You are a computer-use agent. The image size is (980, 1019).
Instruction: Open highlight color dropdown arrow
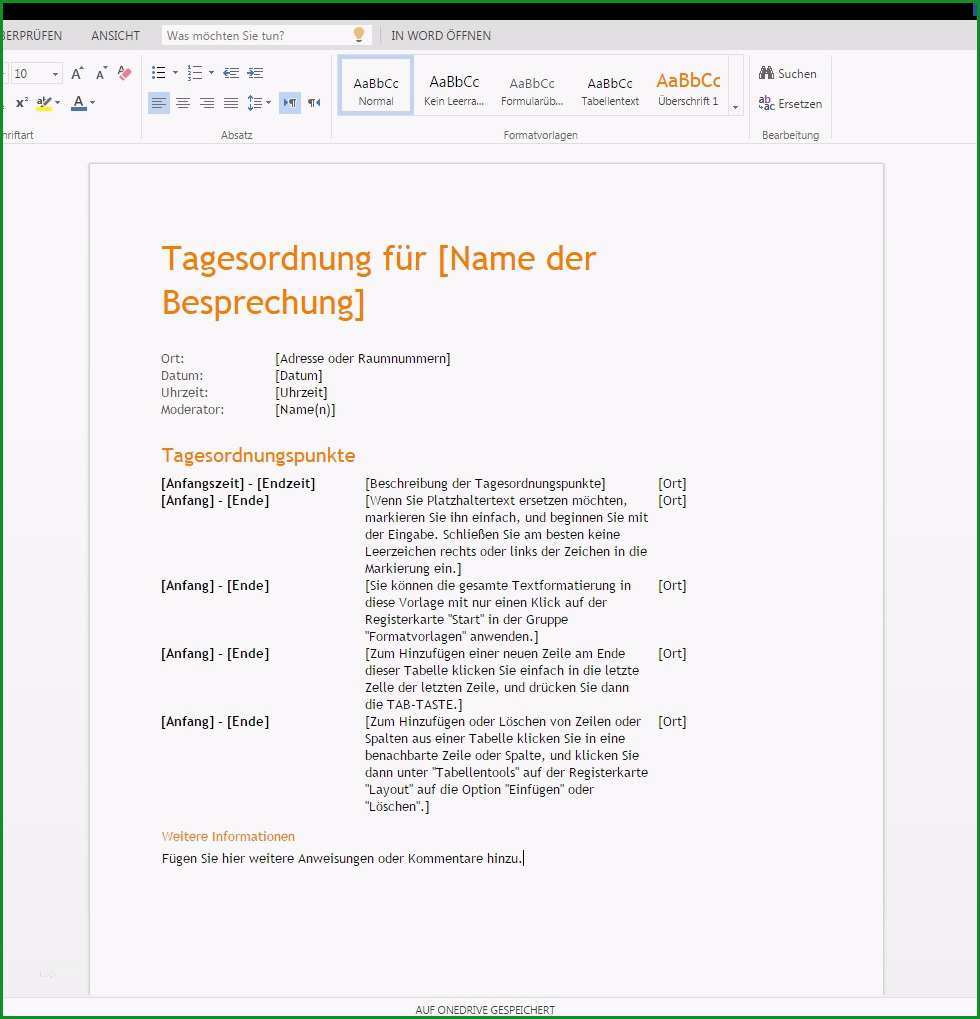pos(58,103)
